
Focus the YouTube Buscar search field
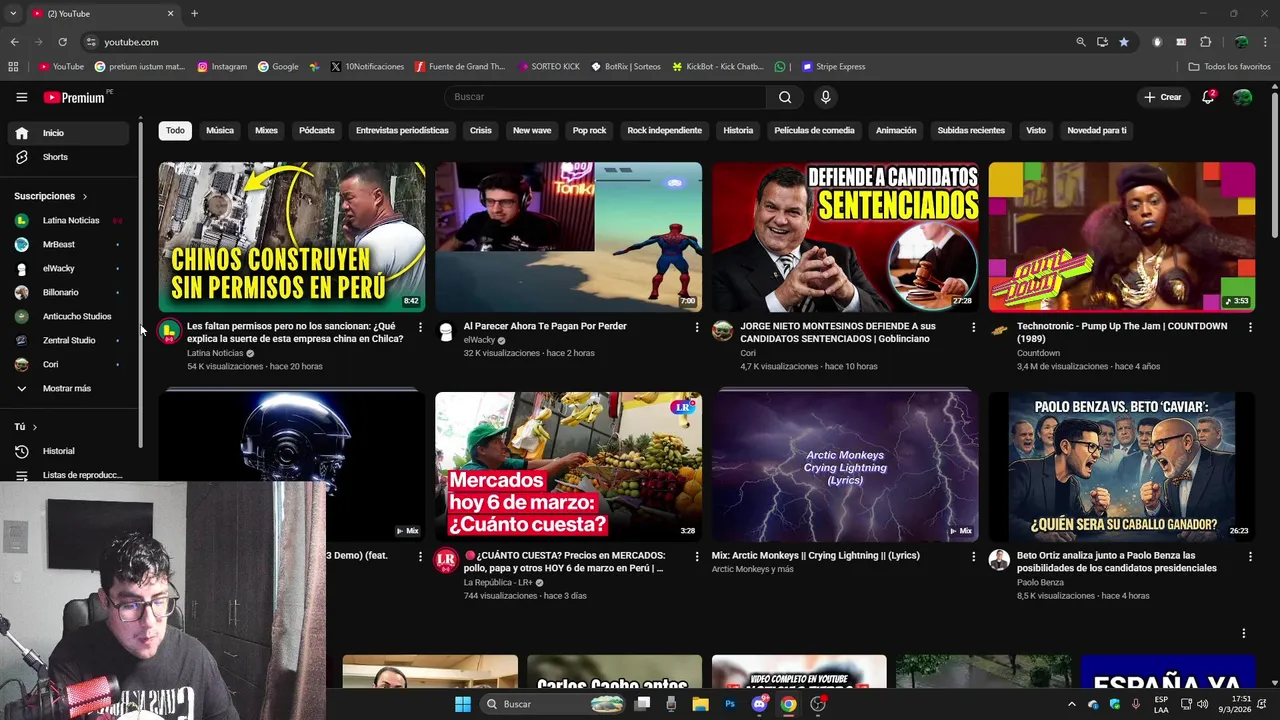pyautogui.click(x=605, y=97)
